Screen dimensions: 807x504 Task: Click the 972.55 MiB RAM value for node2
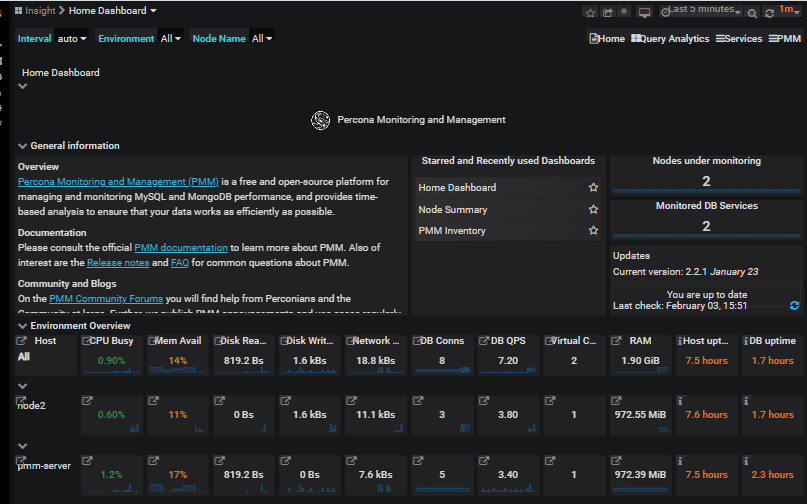tap(640, 414)
